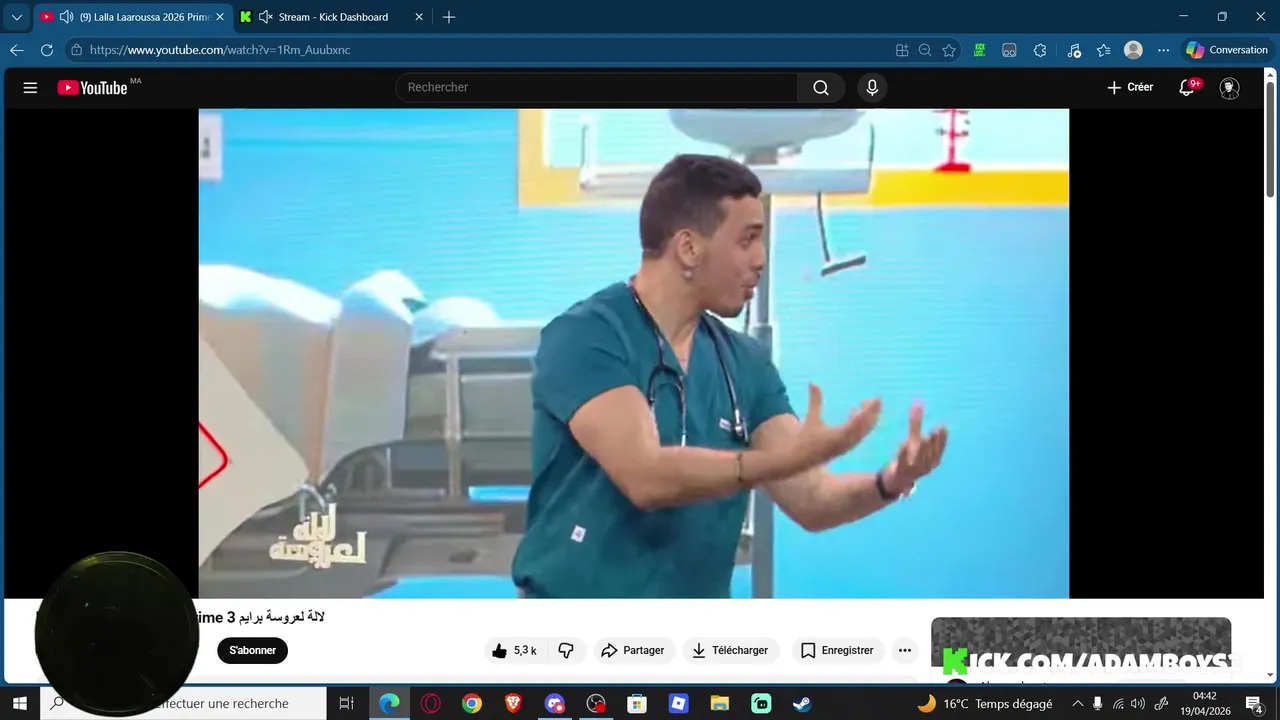Click the zoom out magnifier in address bar
Viewport: 1280px width, 720px height.
point(925,50)
